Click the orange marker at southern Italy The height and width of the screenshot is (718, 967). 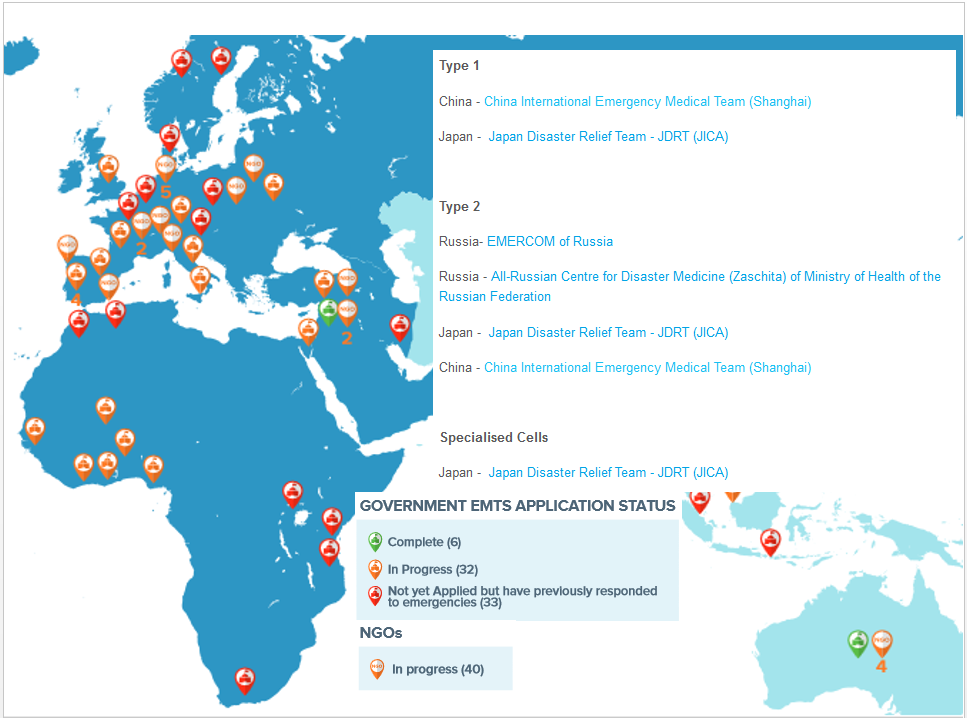pos(200,279)
